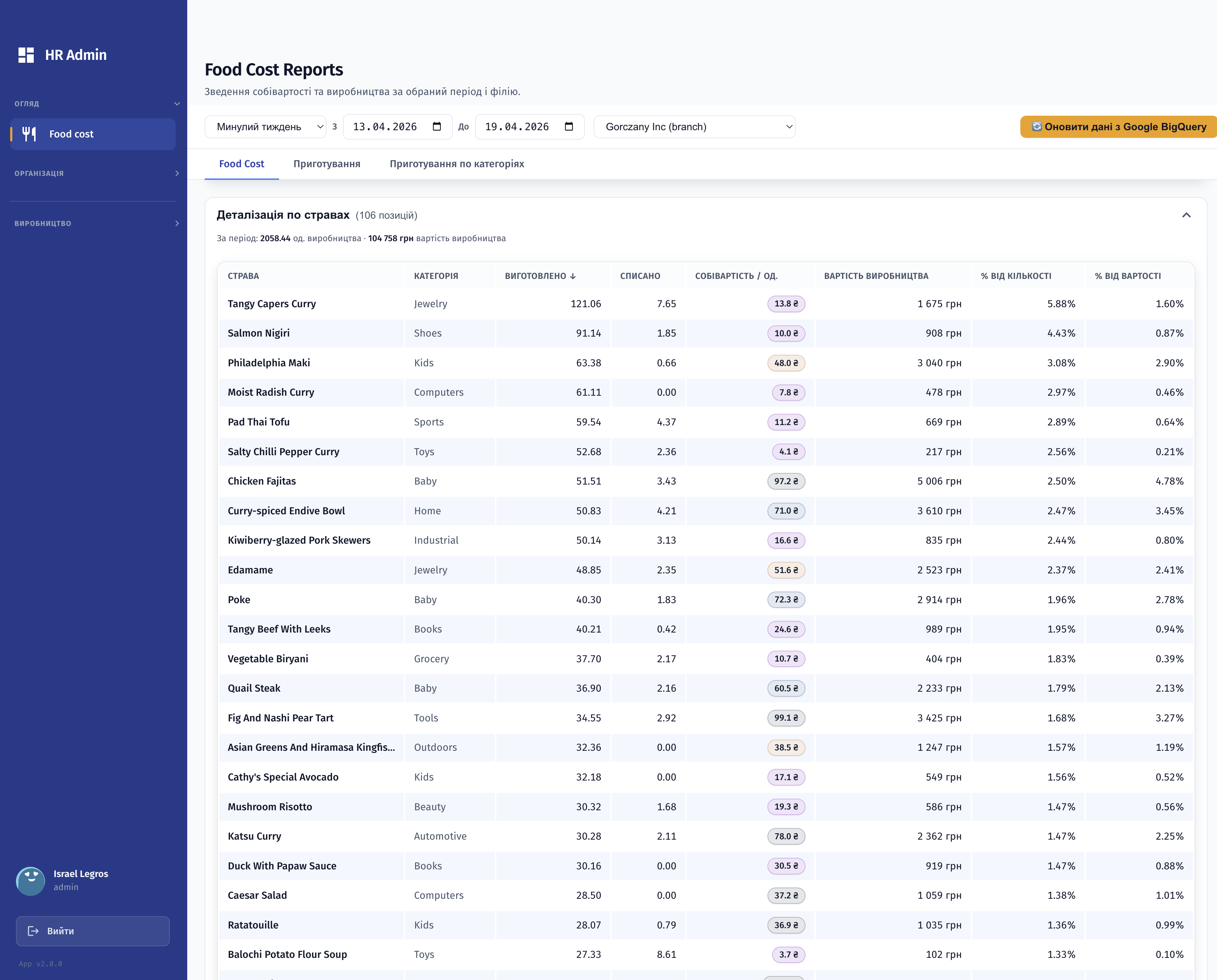Click the Fig And Nashi Pear Tart dish name
Screen dimensions: 1217x980
pos(281,718)
